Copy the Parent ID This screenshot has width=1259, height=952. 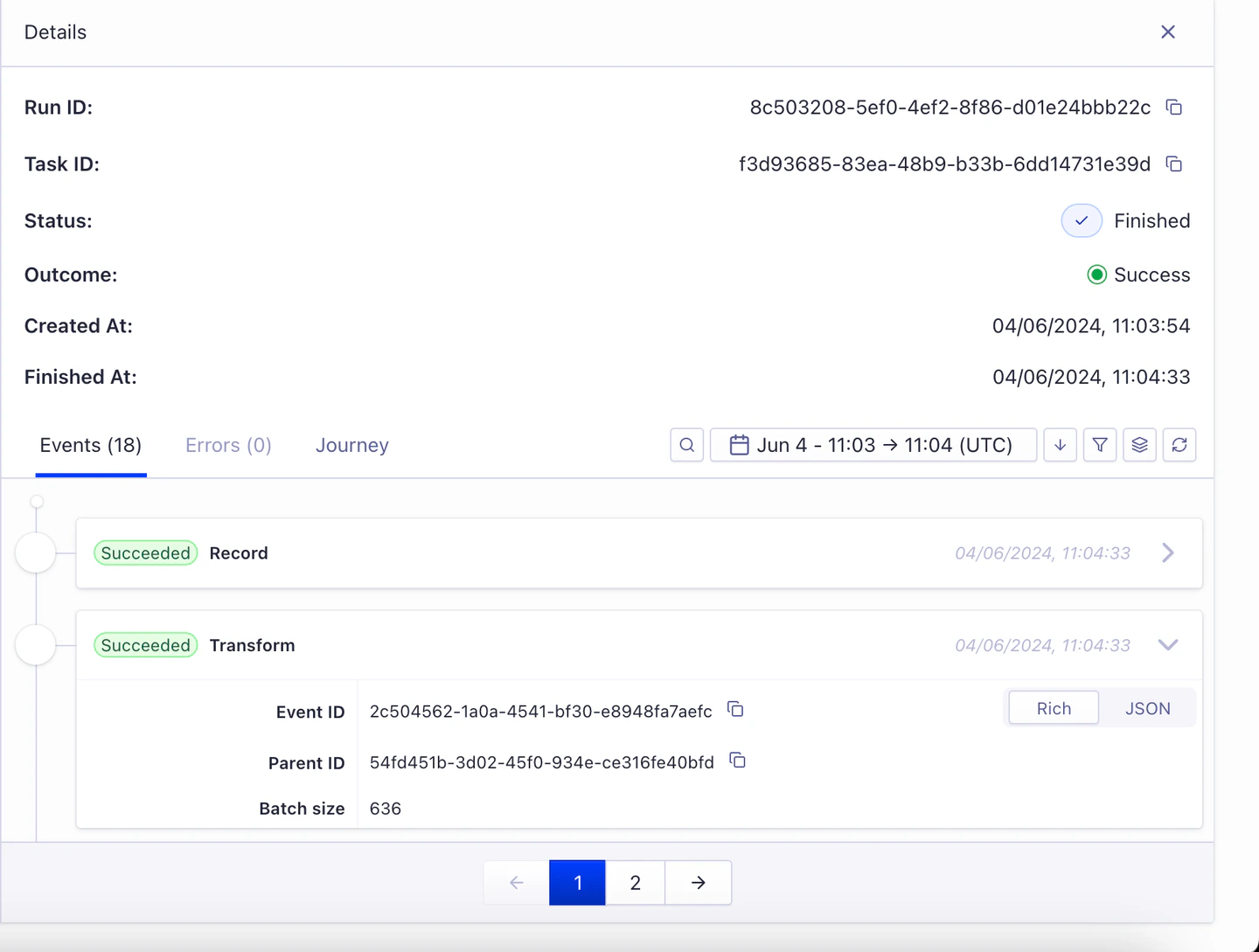738,761
